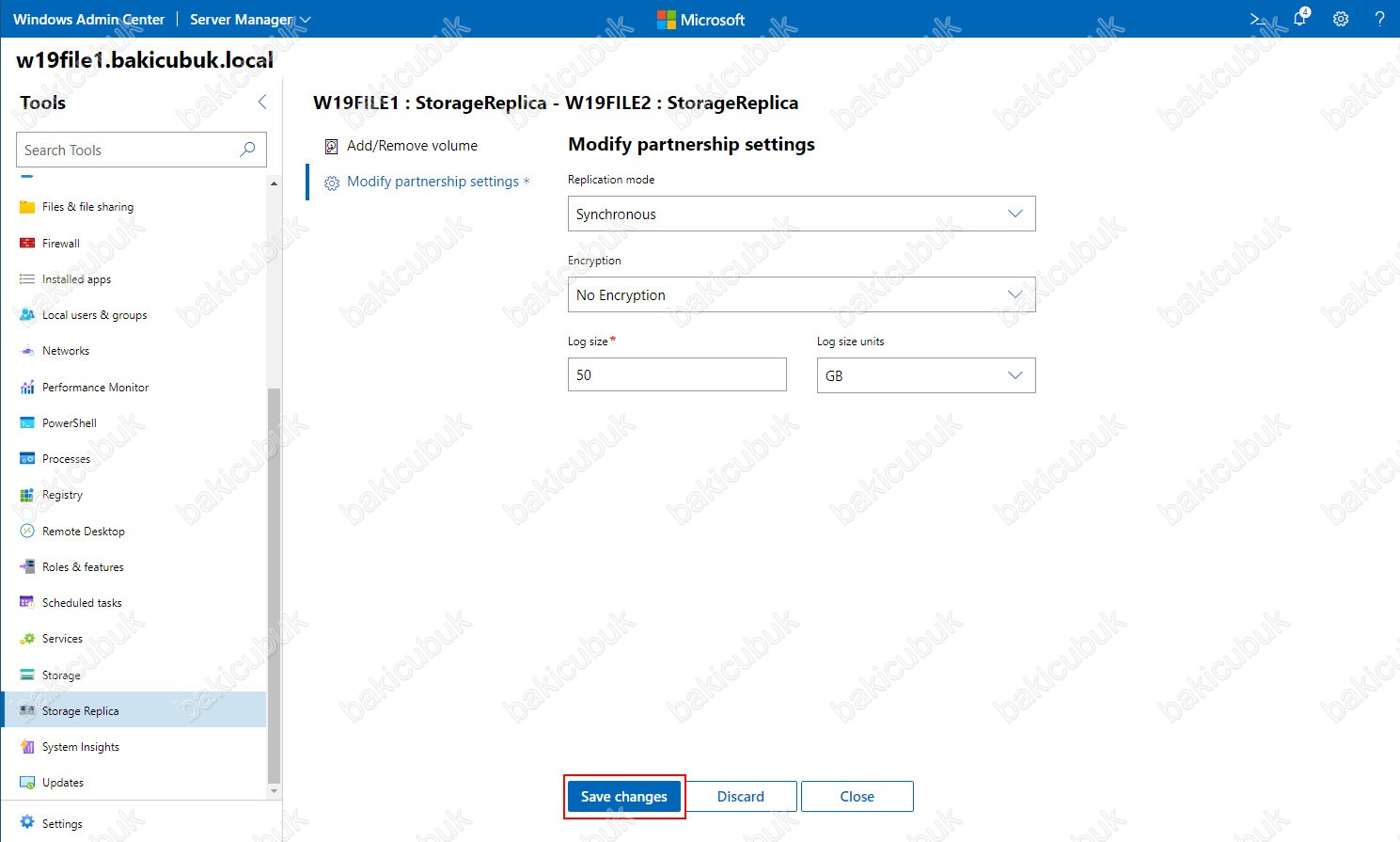Click the Local users & groups icon
The image size is (1400, 842).
pyautogui.click(x=27, y=315)
